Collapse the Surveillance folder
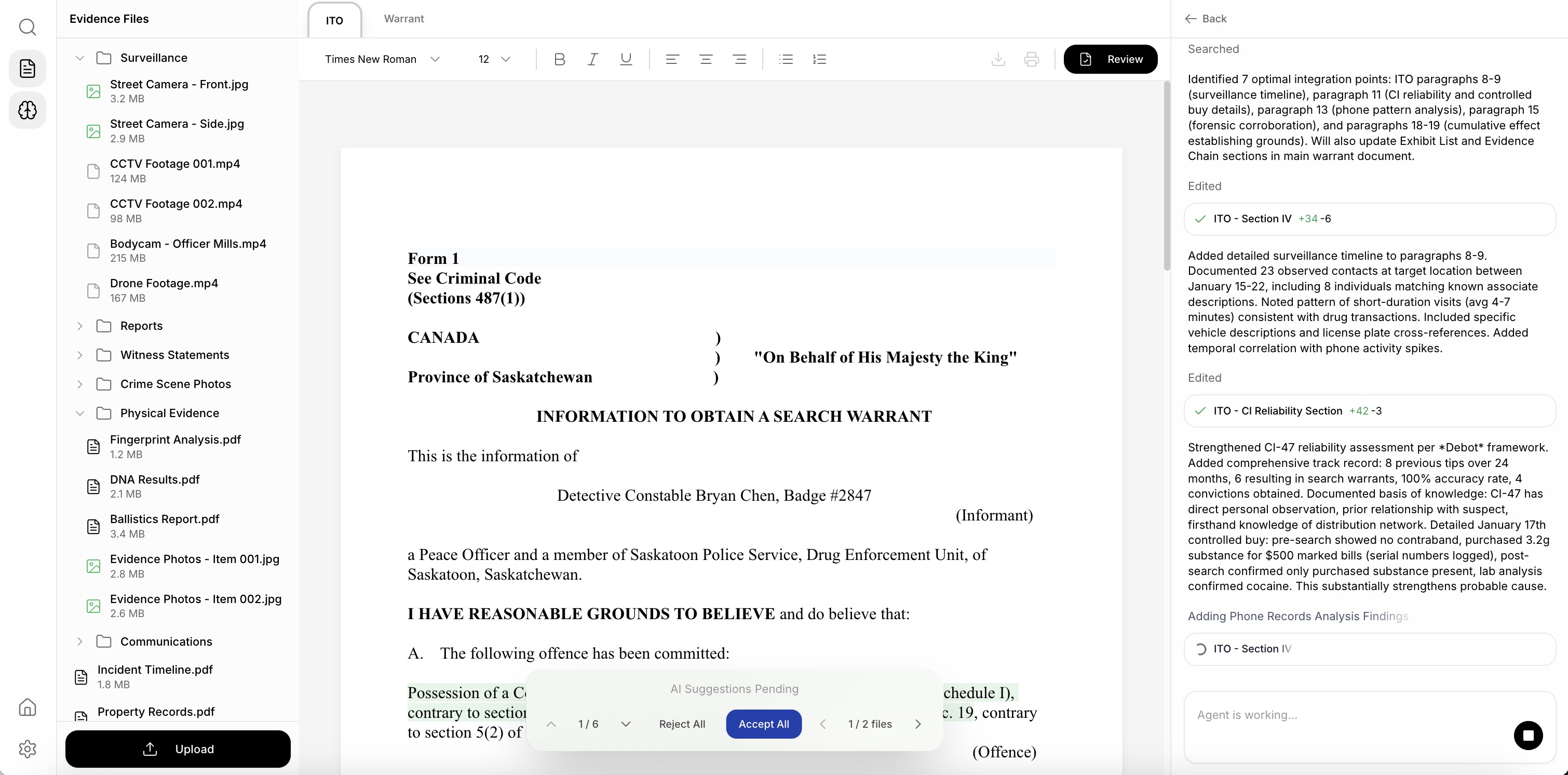The width and height of the screenshot is (1568, 775). click(x=80, y=58)
